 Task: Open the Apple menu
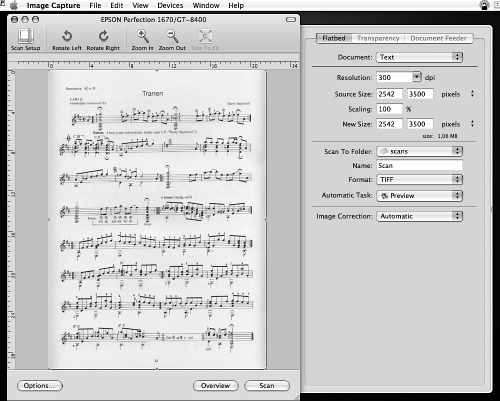[14, 5]
